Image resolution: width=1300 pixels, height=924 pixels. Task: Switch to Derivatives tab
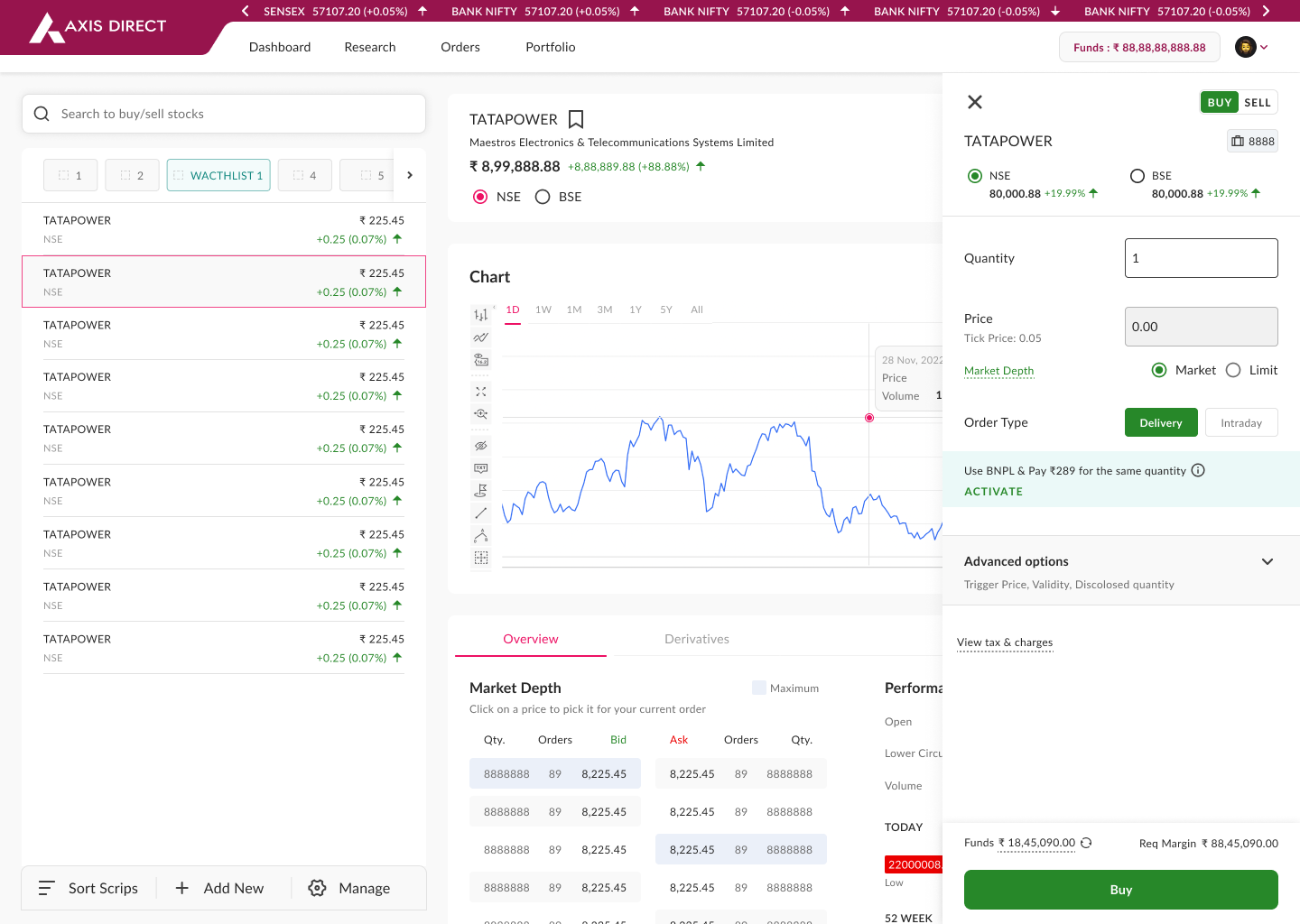click(x=697, y=639)
